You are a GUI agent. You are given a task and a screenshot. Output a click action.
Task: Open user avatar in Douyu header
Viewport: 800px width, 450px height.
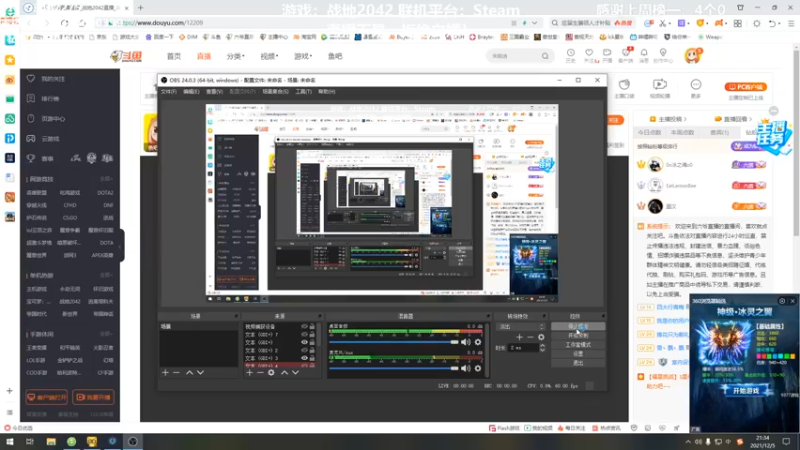tap(693, 56)
